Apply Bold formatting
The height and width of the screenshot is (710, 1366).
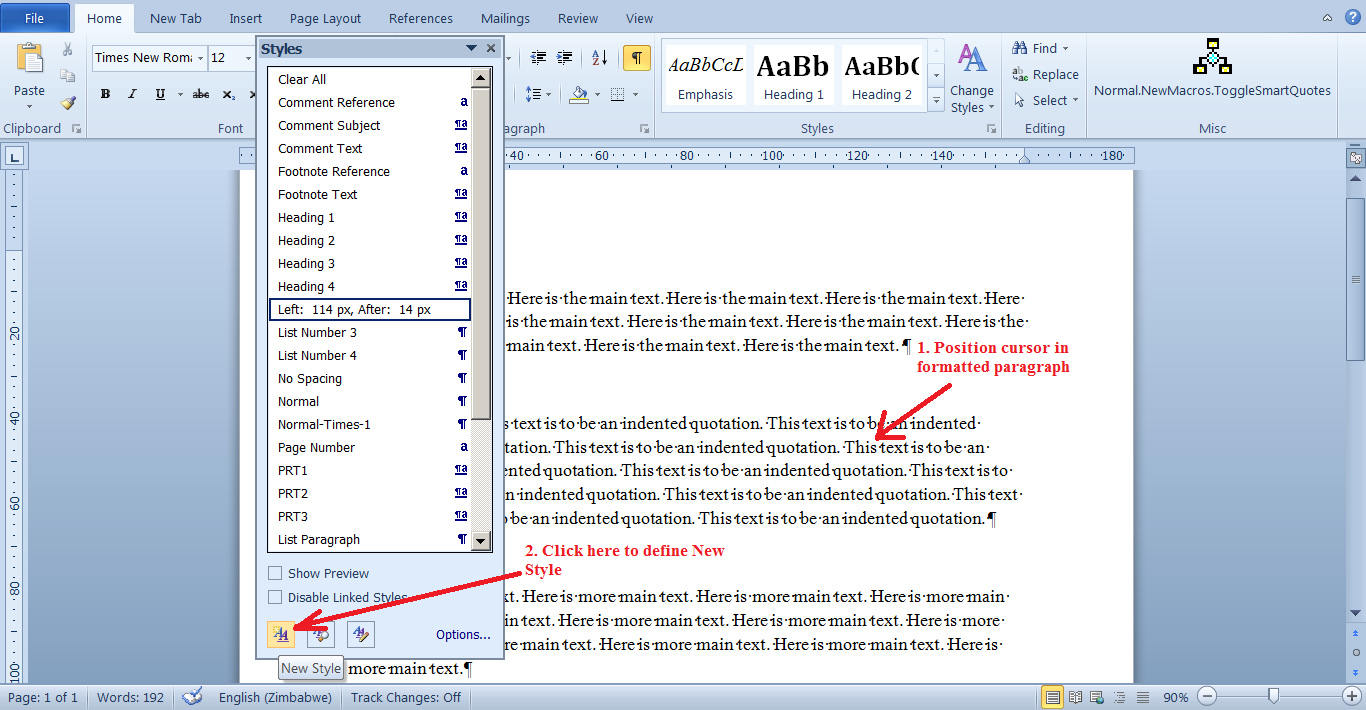[x=105, y=94]
